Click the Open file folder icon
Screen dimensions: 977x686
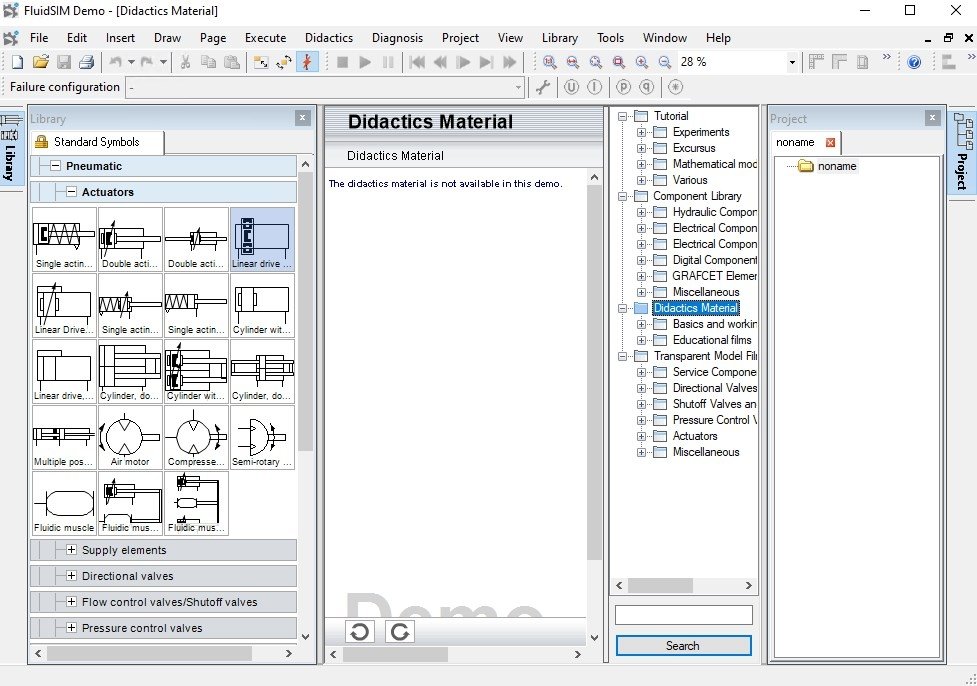pos(41,62)
